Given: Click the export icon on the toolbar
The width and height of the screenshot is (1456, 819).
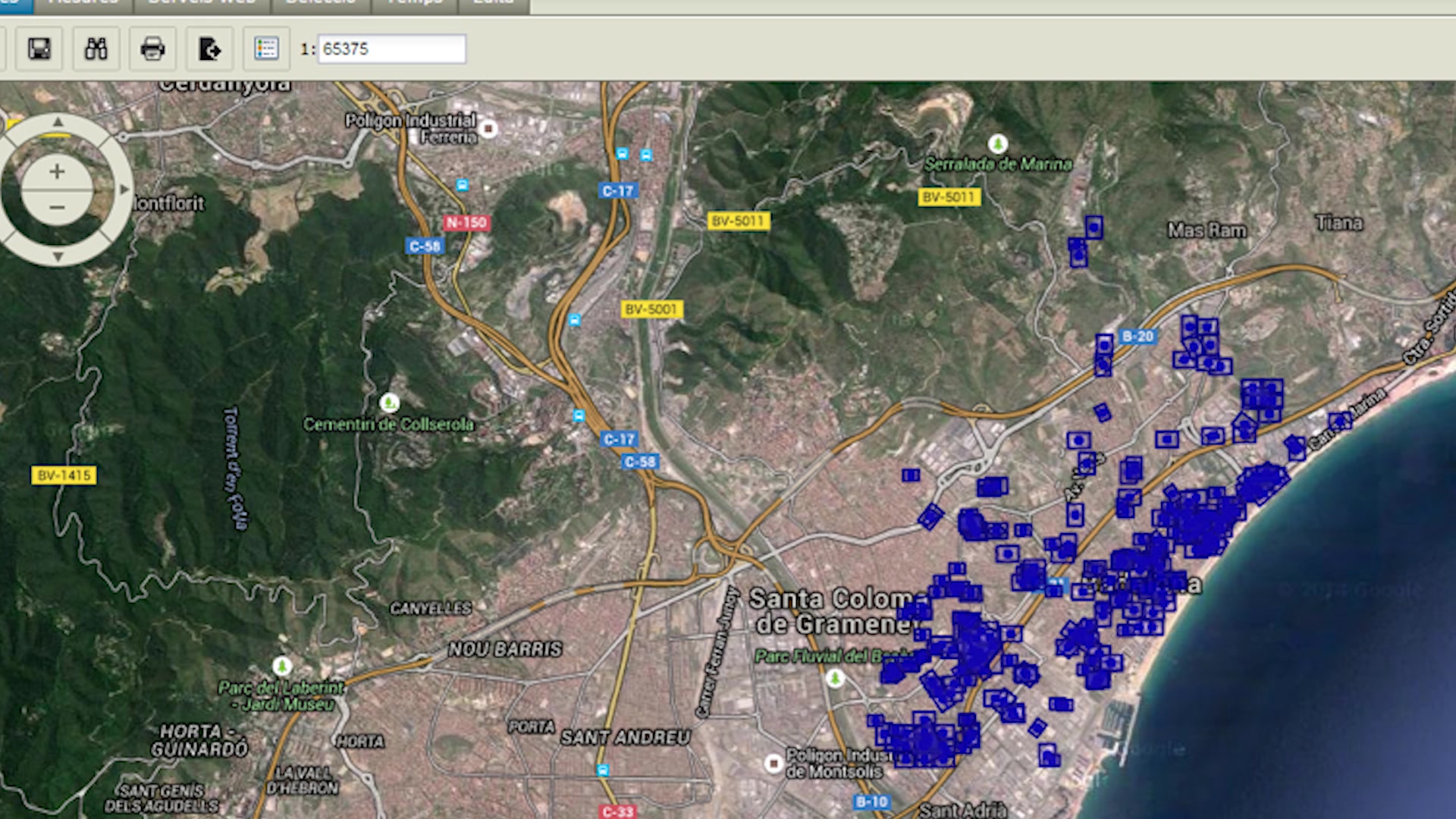Looking at the screenshot, I should [209, 49].
